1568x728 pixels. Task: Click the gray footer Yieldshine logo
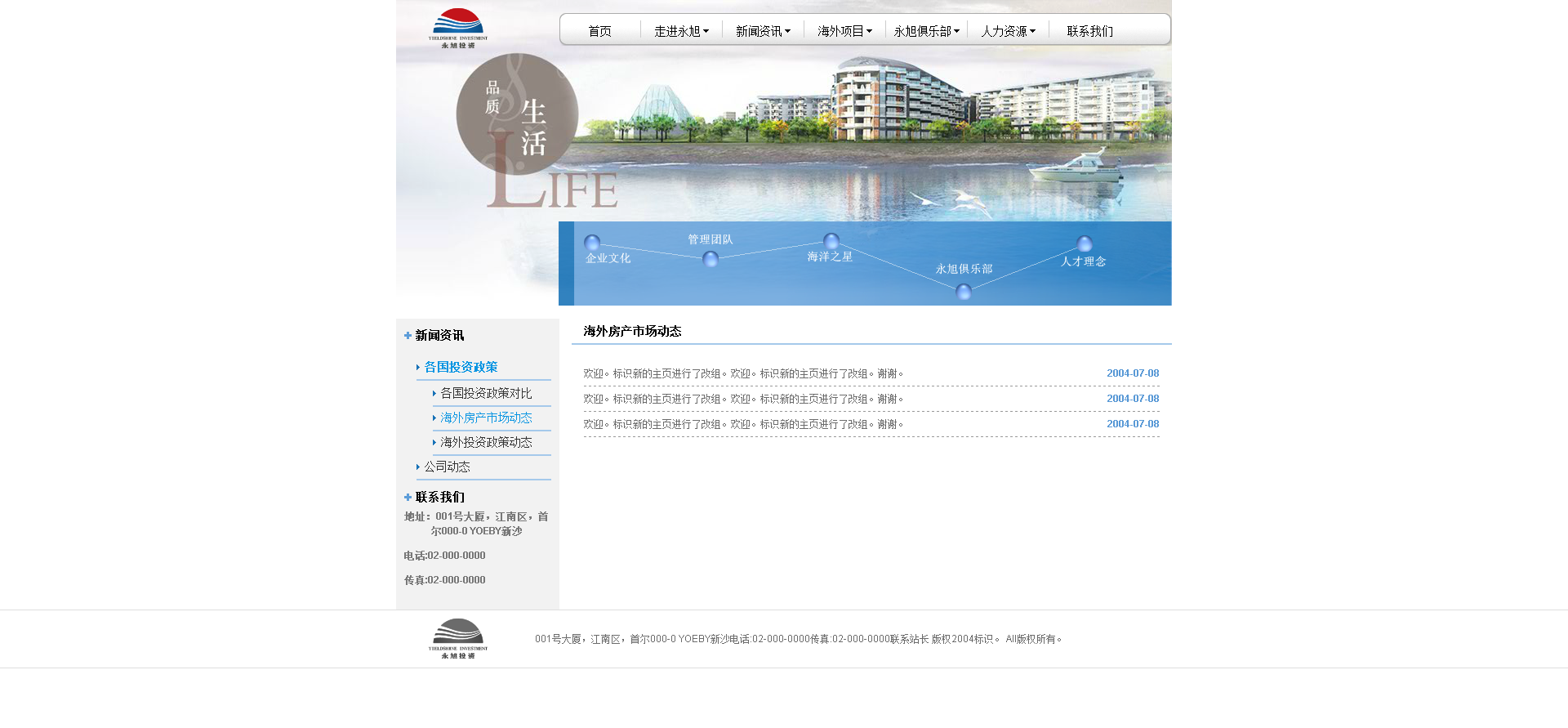[457, 637]
